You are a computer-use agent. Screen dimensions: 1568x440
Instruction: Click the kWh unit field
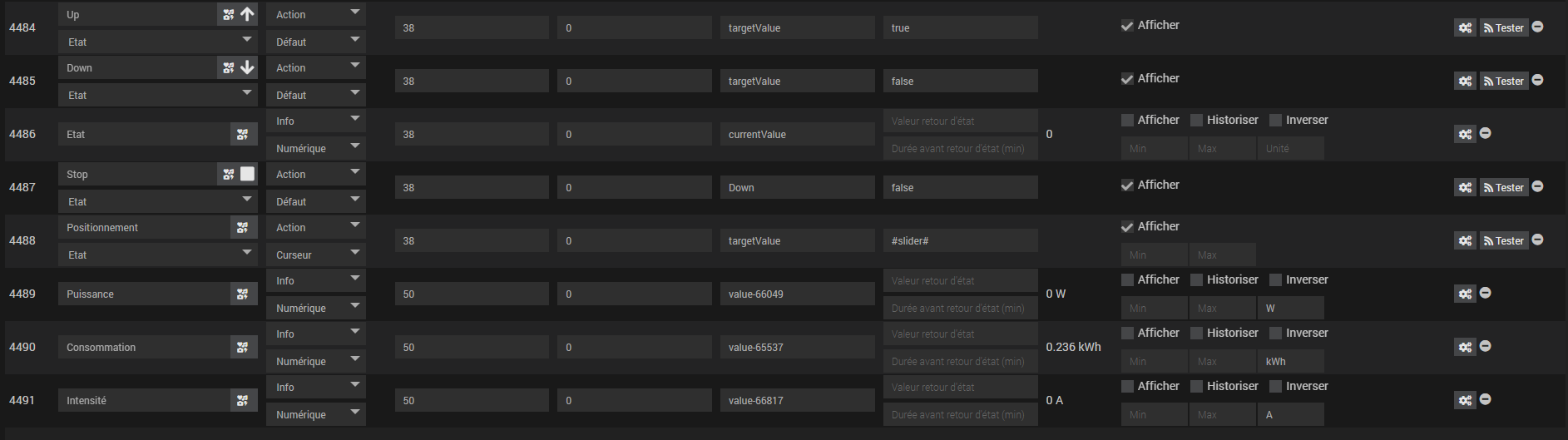[1290, 362]
